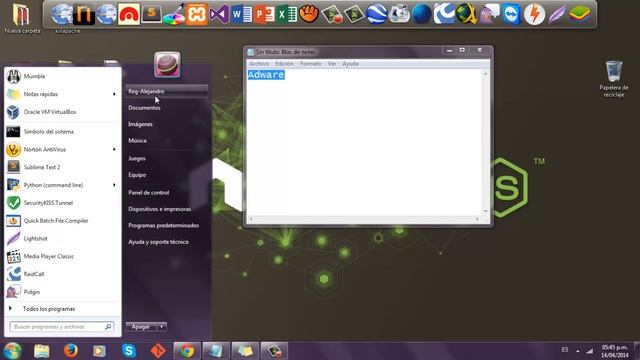Open the Pidgin icon in the top dock
Screen dimensions: 640x360
[x=489, y=14]
